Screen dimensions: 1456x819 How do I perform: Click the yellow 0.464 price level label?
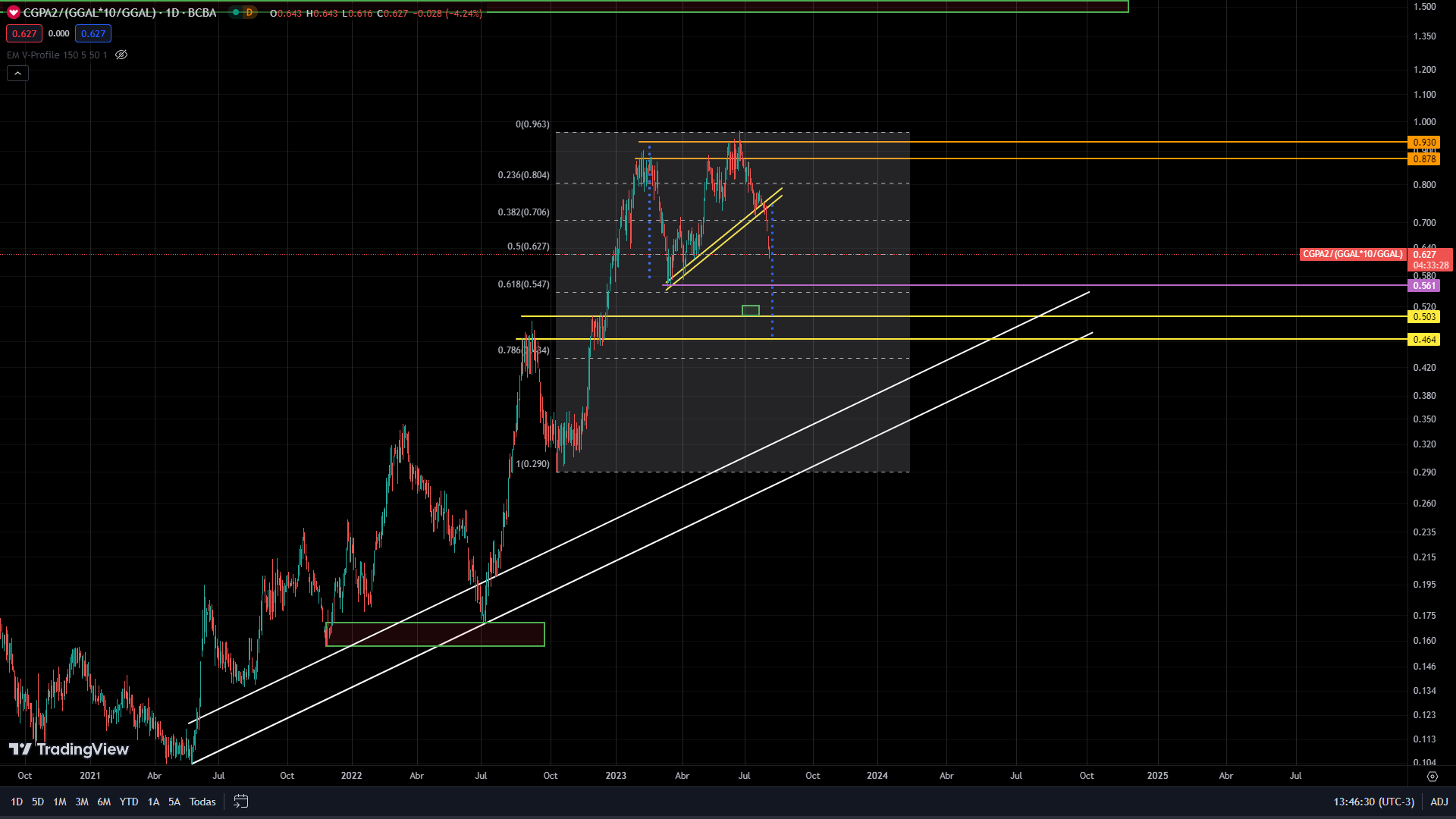[x=1423, y=340]
